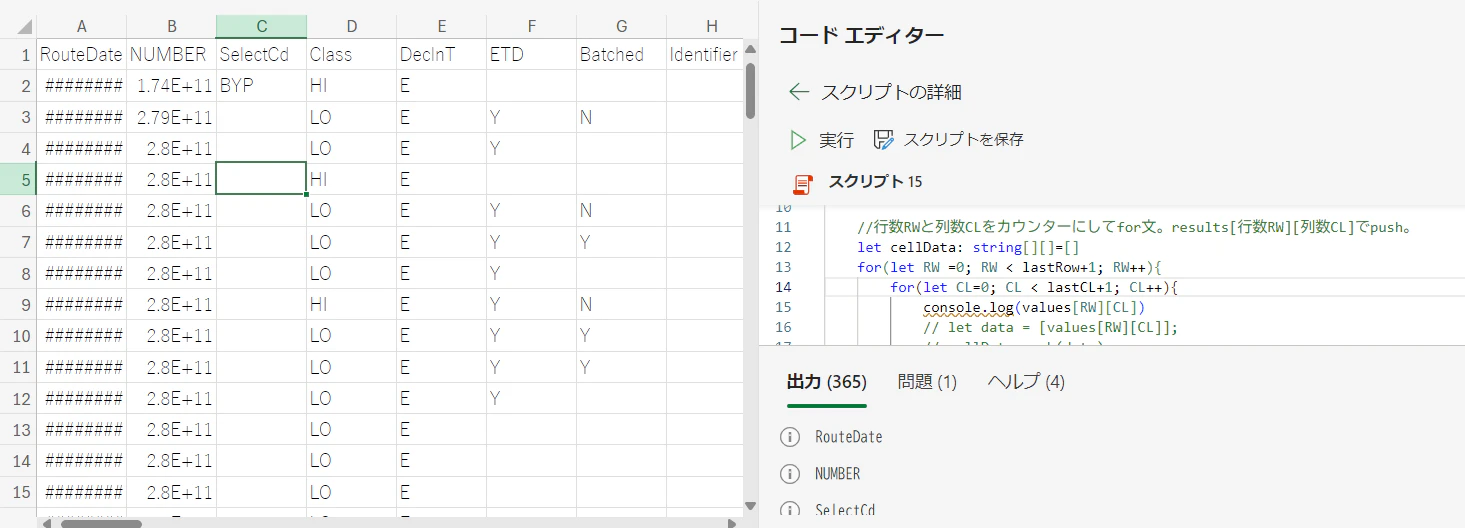Viewport: 1465px width, 528px height.
Task: Click the 1.74E+11 cell
Action: (171, 86)
